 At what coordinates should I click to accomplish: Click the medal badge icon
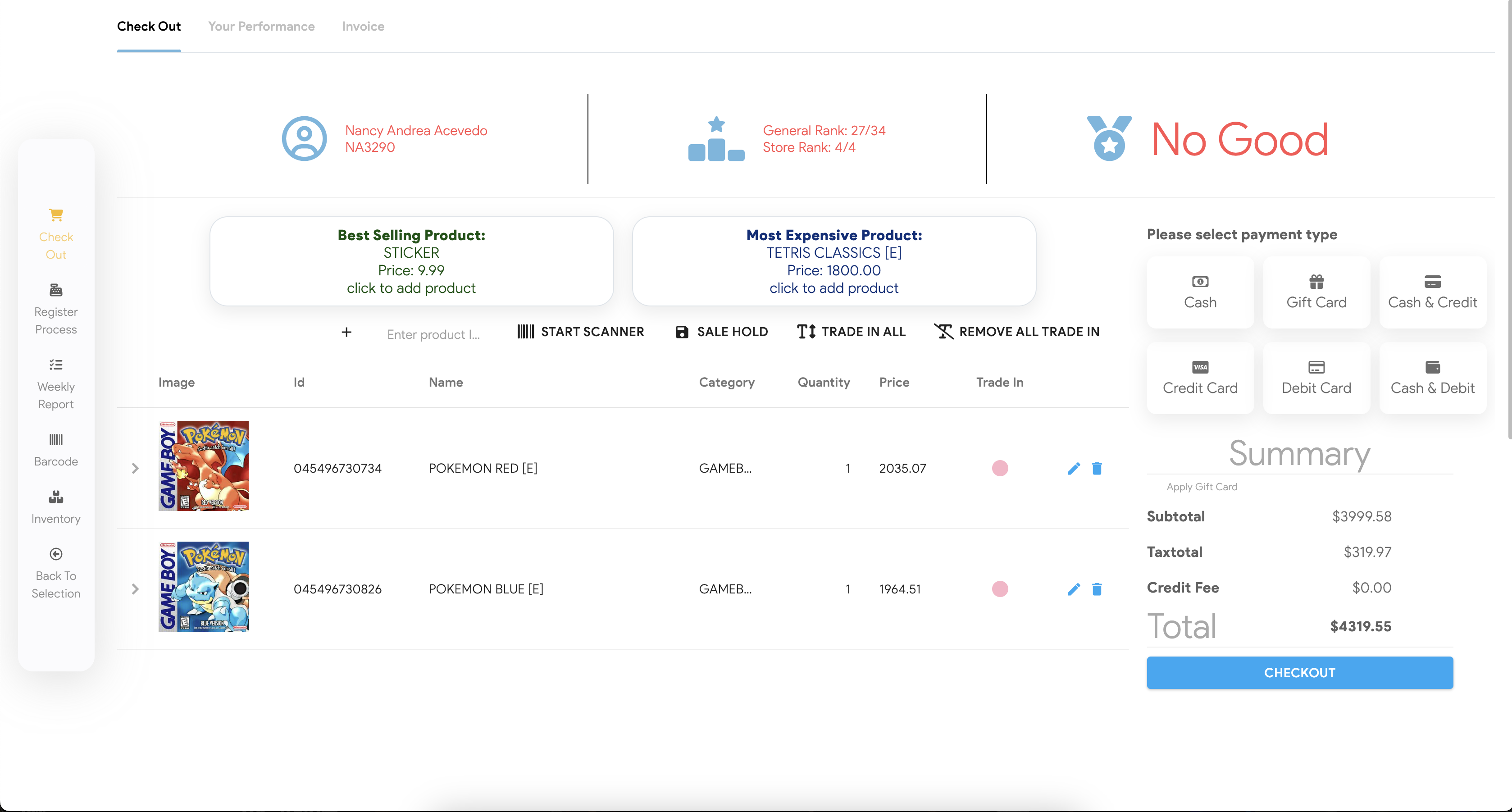coord(1109,138)
